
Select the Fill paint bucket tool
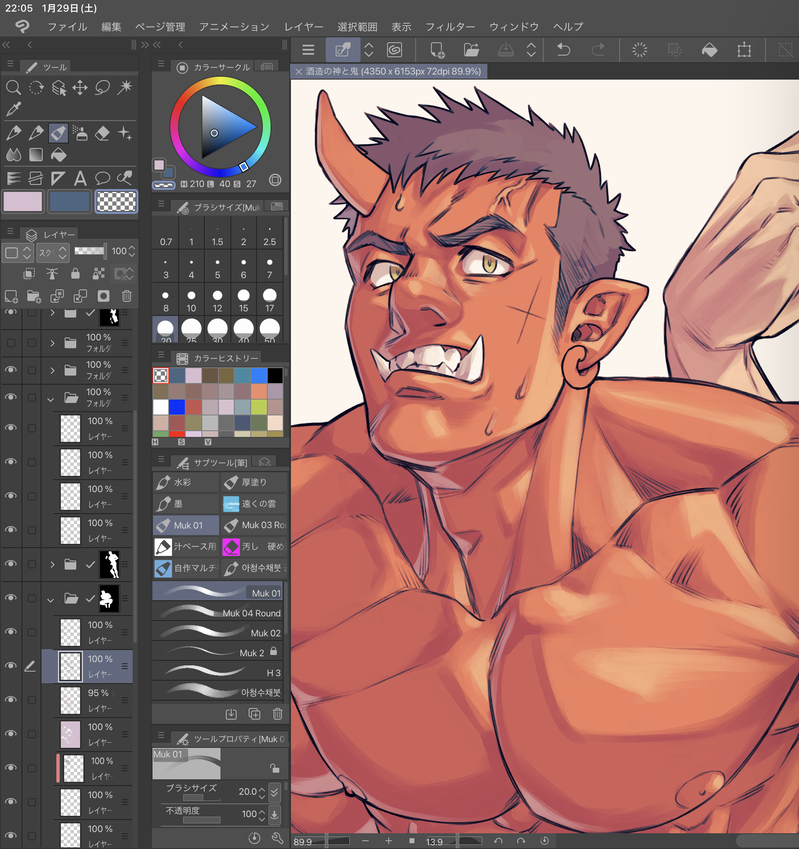(x=58, y=155)
